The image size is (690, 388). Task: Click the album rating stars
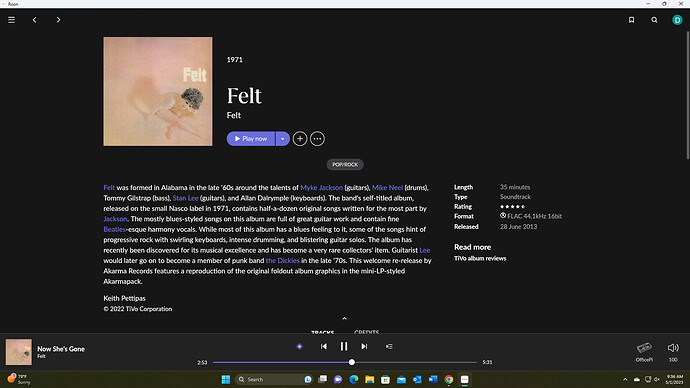click(513, 206)
